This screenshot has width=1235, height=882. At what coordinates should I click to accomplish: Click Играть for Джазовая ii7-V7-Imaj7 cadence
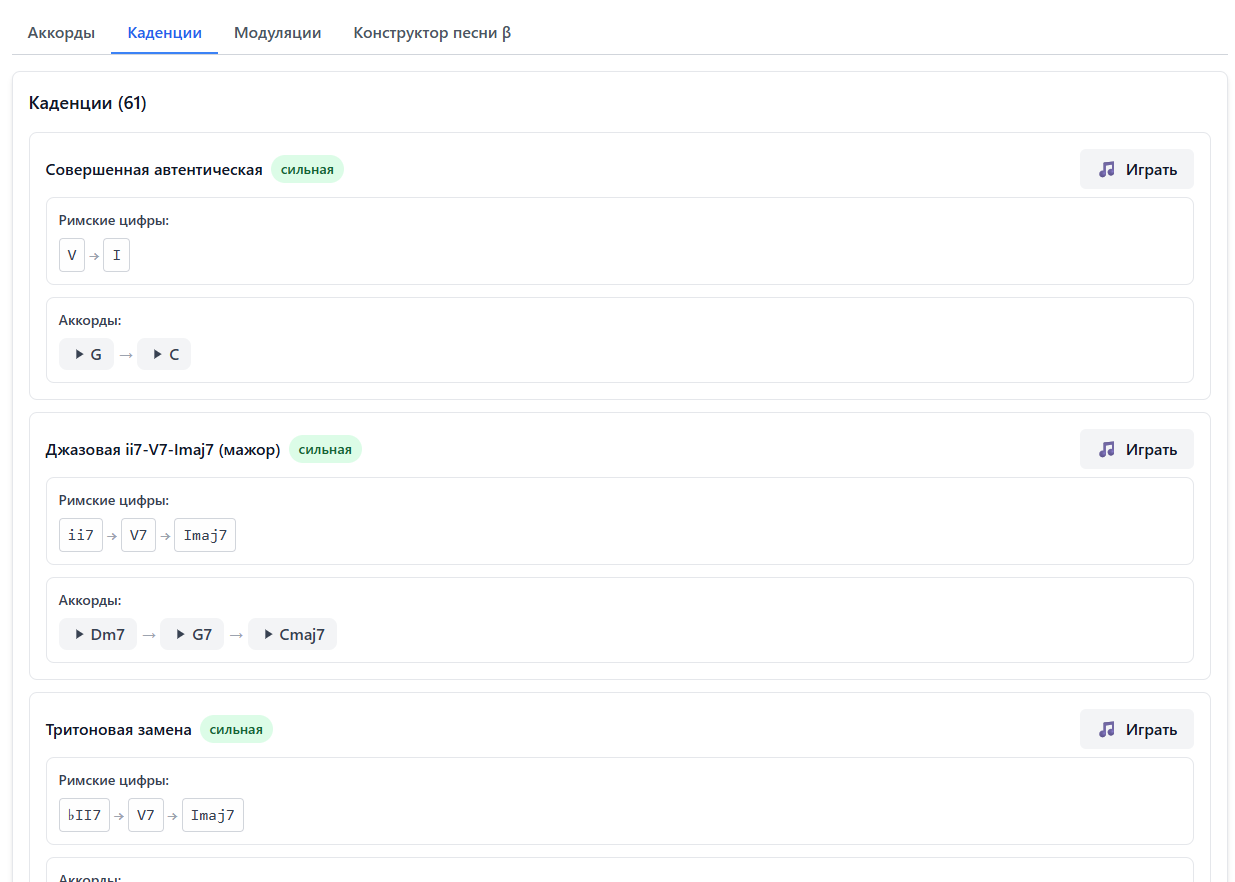point(1136,449)
